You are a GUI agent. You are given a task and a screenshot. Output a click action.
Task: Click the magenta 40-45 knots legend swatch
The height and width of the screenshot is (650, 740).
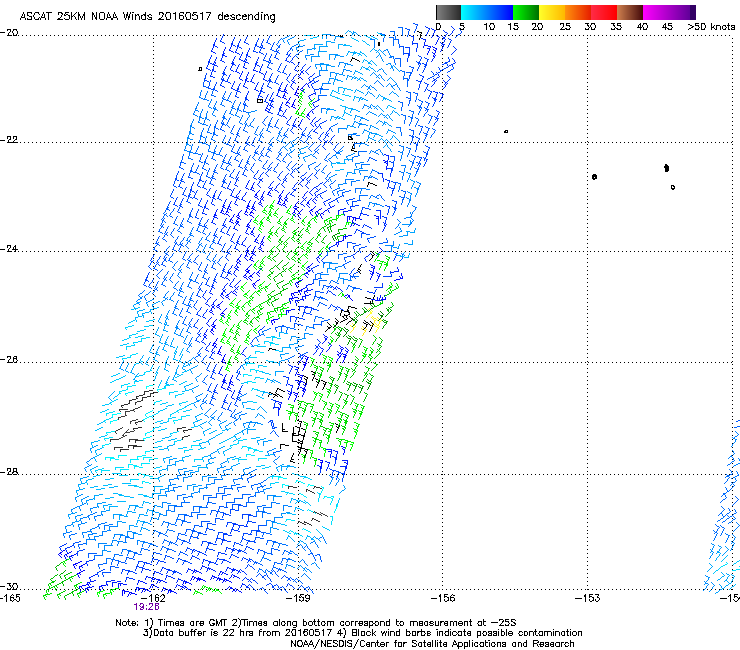coord(656,12)
